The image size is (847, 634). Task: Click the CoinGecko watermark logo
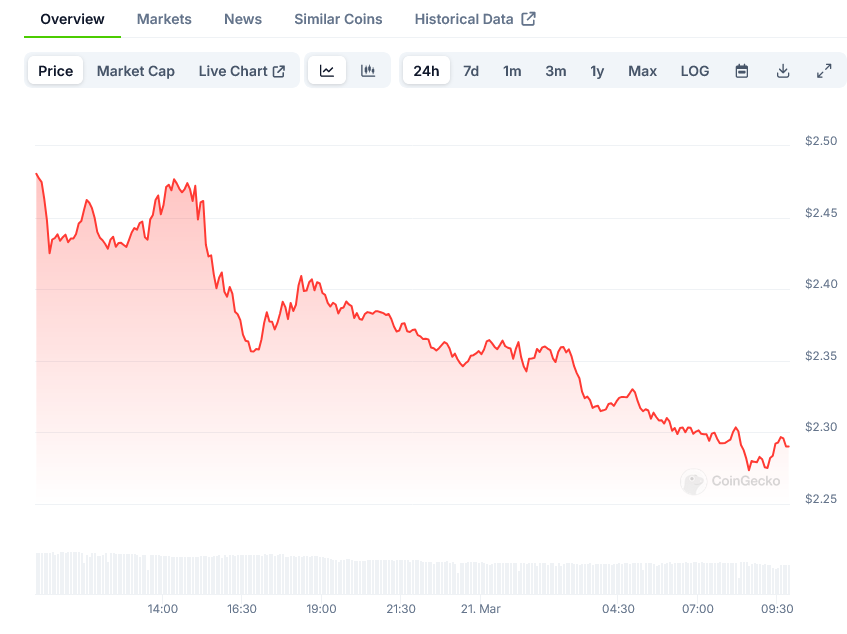click(730, 481)
